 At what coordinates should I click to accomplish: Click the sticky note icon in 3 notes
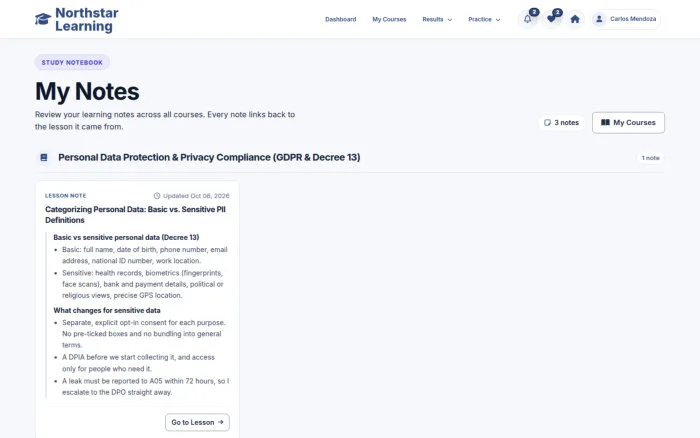pyautogui.click(x=547, y=123)
